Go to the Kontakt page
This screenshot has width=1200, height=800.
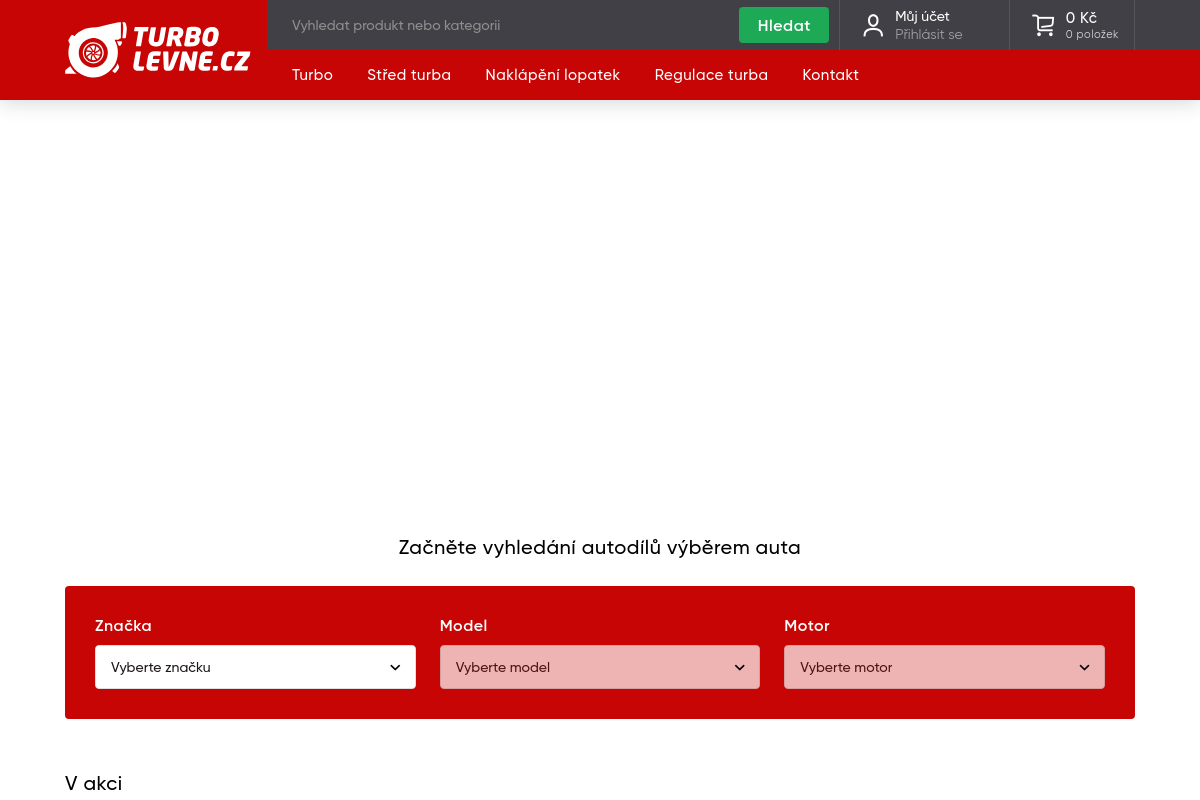pyautogui.click(x=830, y=75)
